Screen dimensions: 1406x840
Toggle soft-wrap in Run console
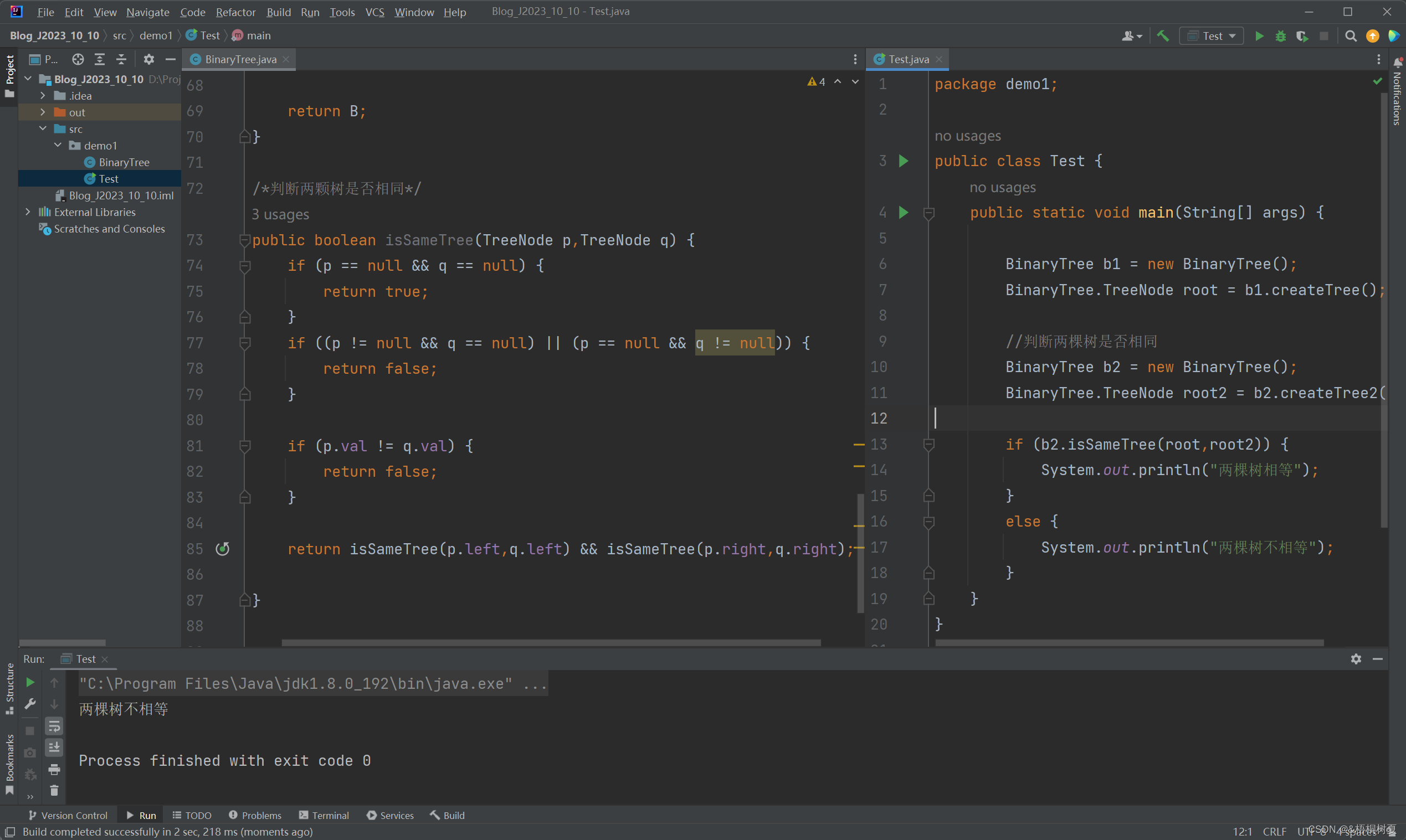pos(54,726)
